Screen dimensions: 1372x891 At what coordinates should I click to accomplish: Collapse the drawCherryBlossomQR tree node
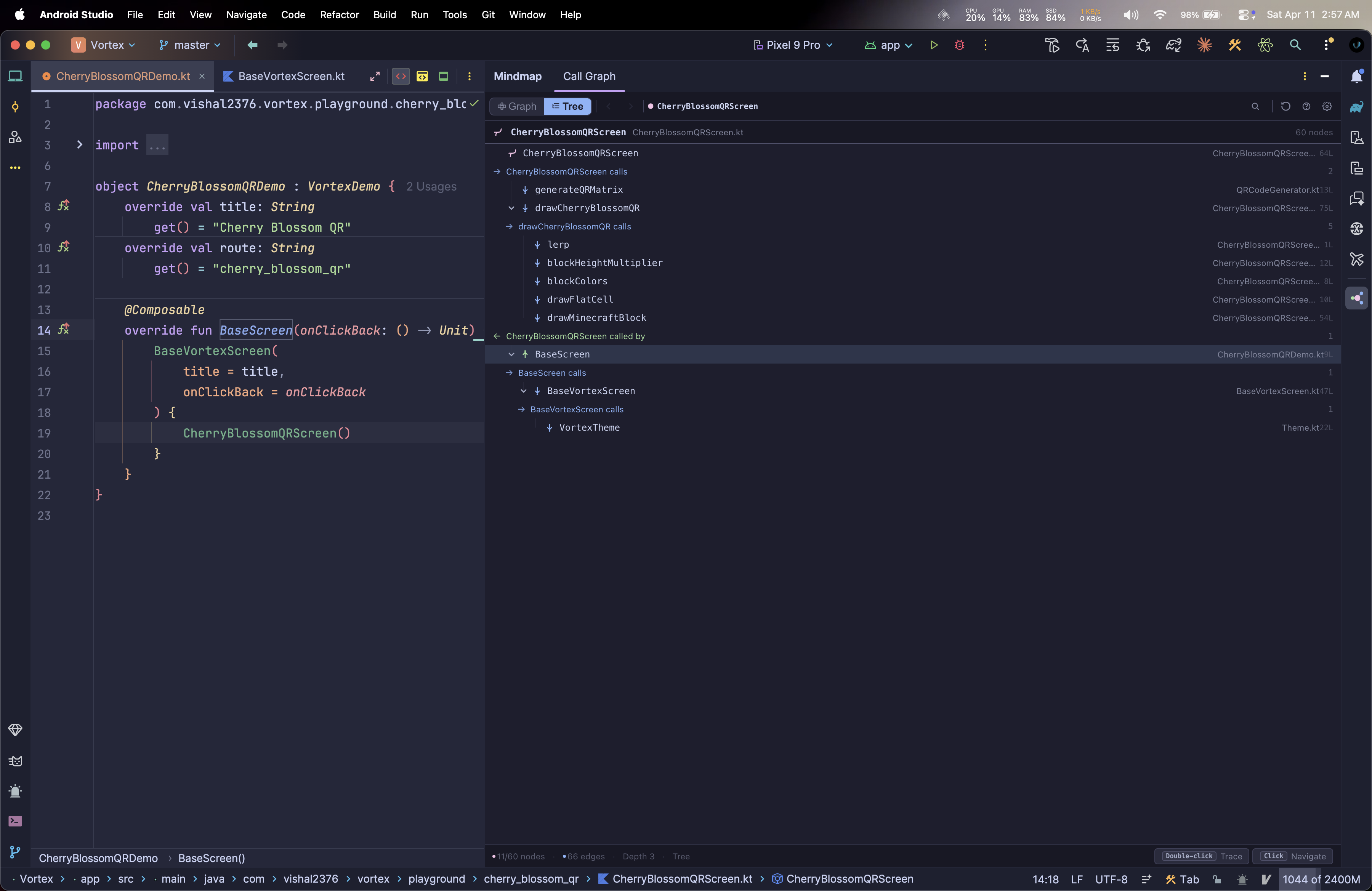(x=511, y=208)
